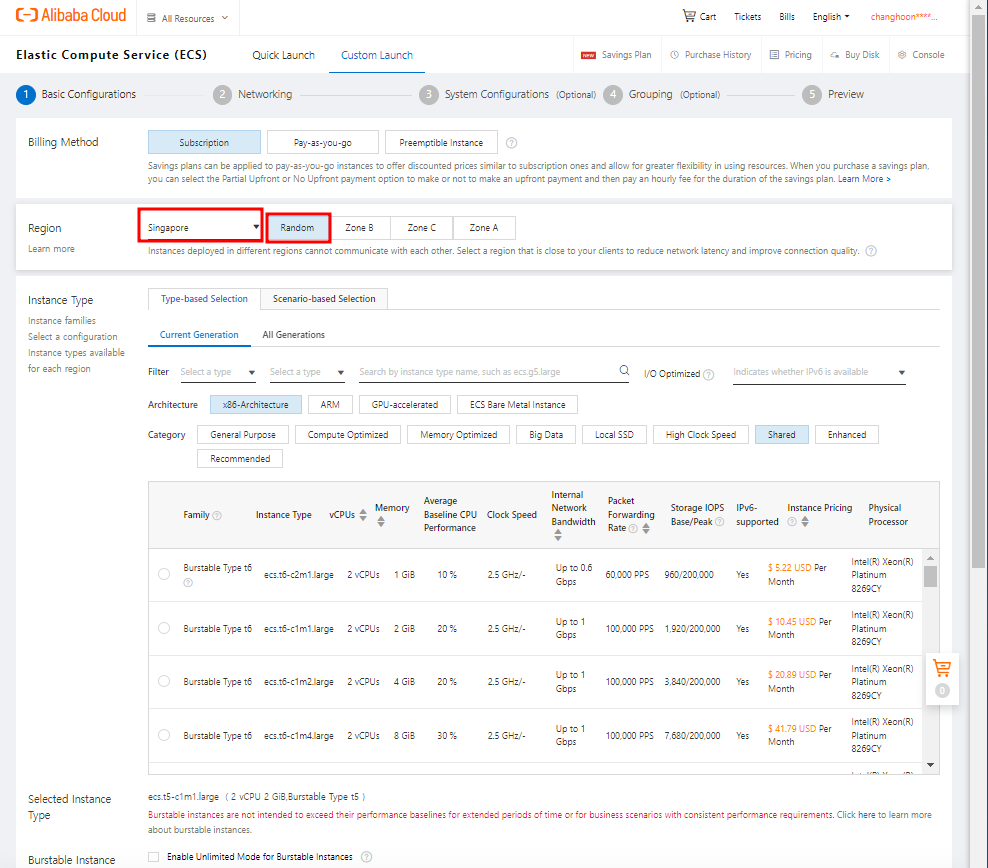This screenshot has height=868, width=988.
Task: Click instance table scroll down arrow
Action: (x=930, y=765)
